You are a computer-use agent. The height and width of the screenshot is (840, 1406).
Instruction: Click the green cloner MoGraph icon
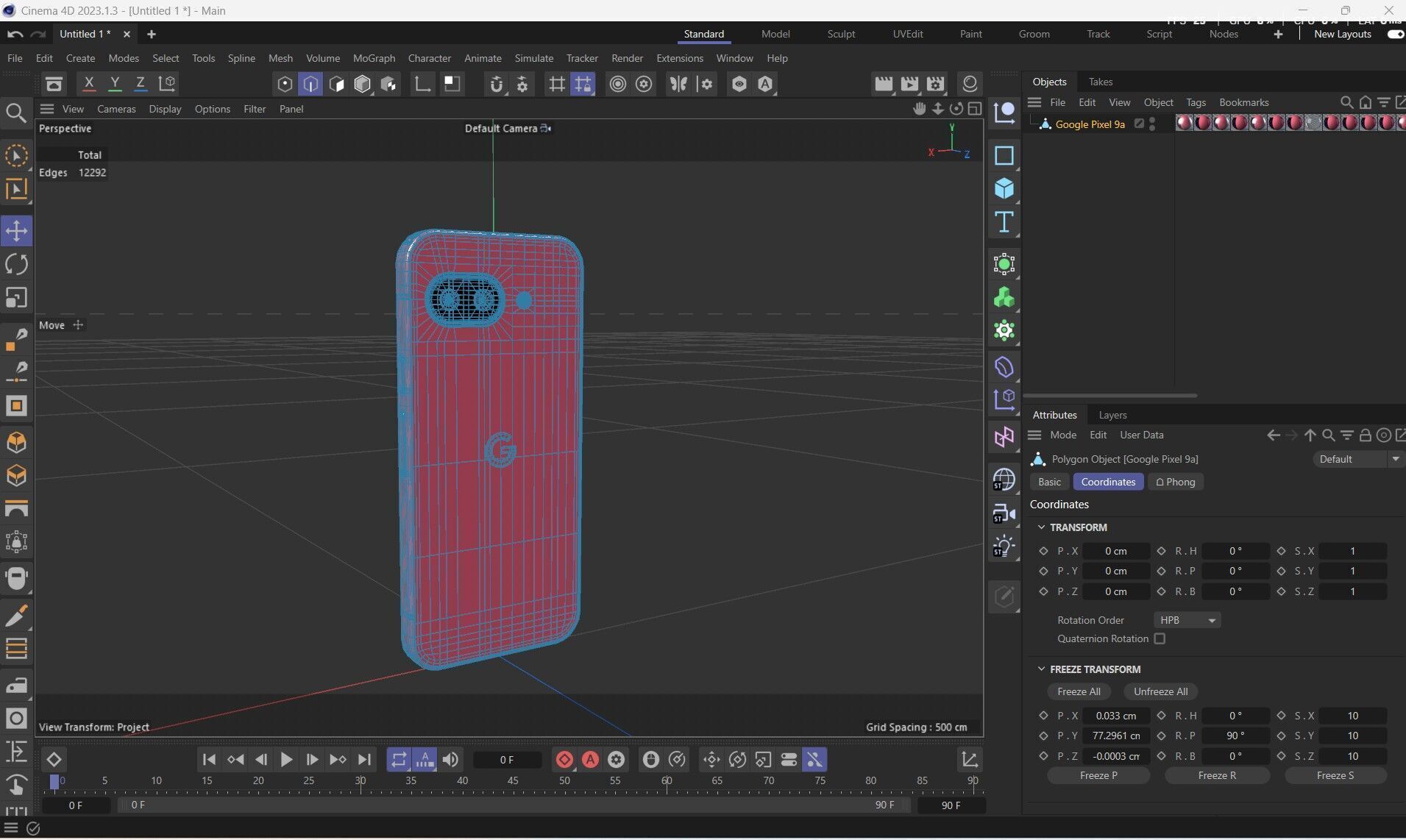[x=1004, y=298]
